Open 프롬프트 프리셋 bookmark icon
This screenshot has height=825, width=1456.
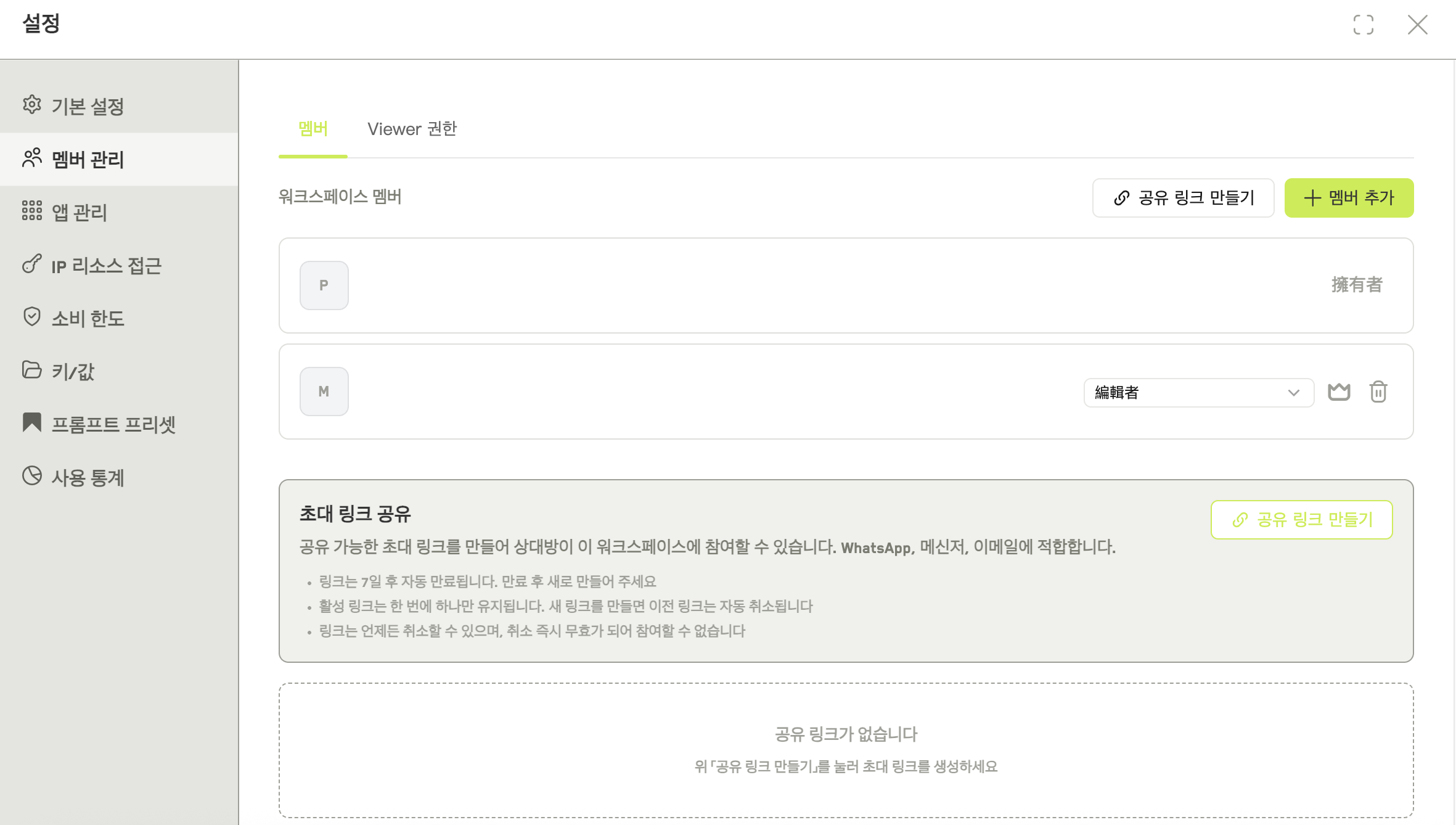32,423
